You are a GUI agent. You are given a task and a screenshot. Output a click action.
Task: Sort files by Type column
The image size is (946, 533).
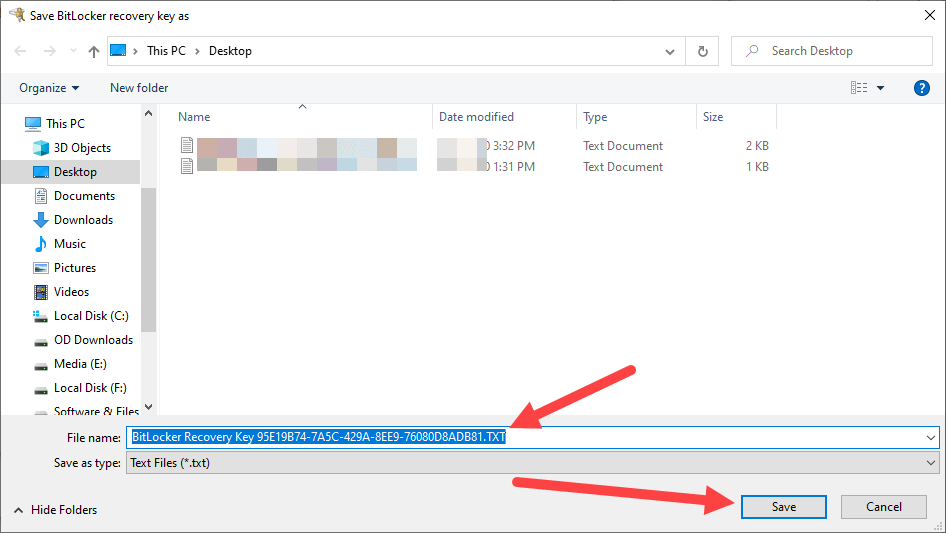(x=595, y=117)
